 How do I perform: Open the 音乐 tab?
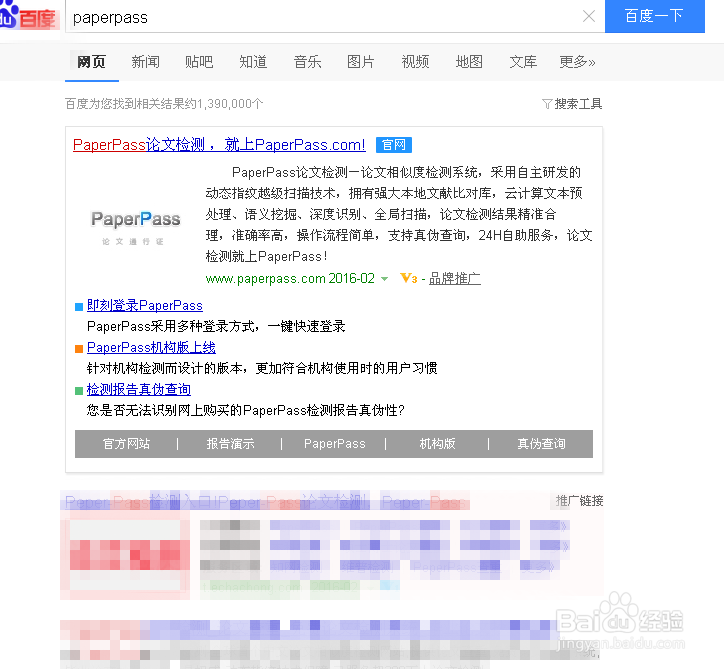point(307,62)
